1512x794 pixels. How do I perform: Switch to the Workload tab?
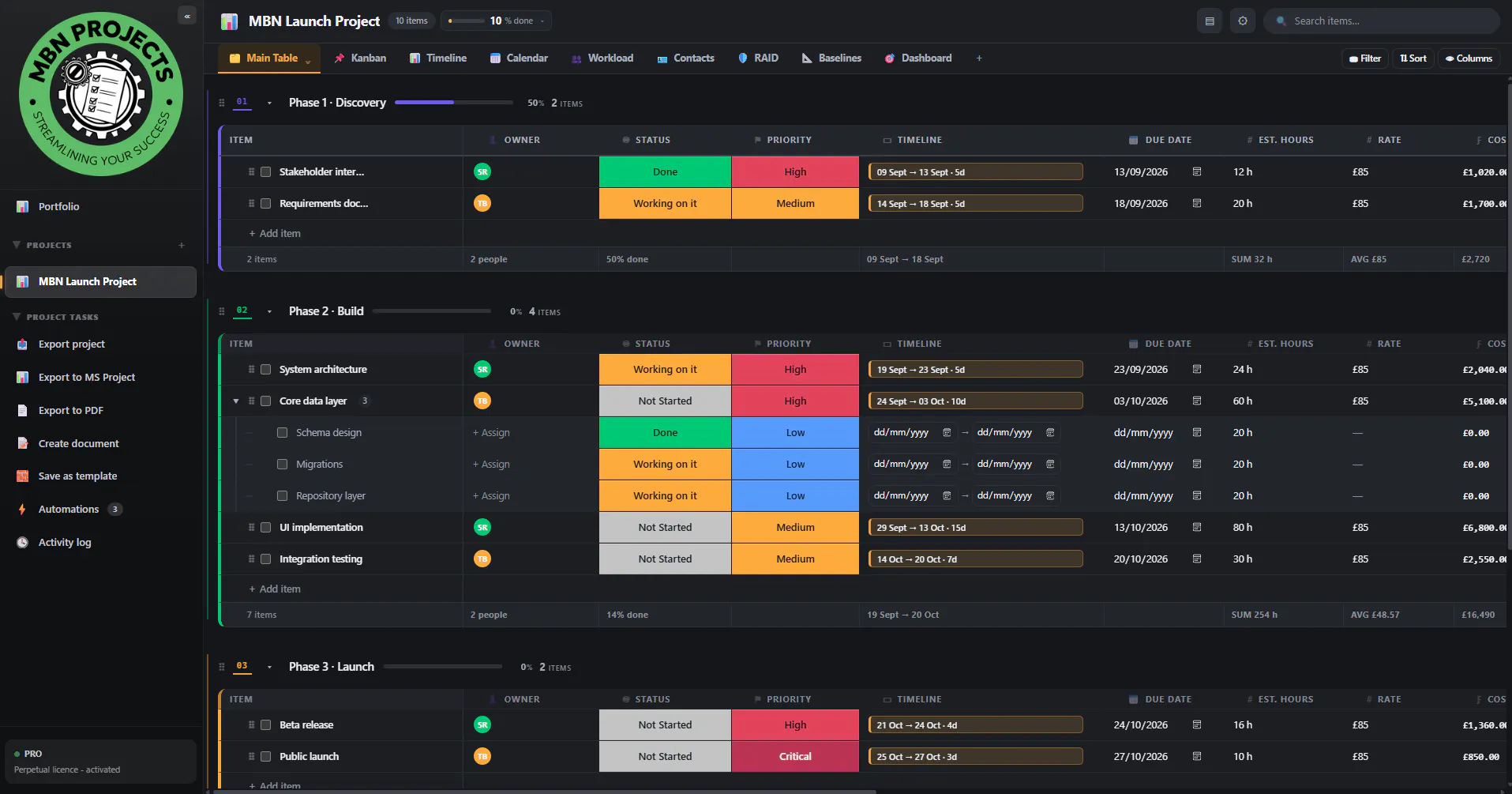[602, 58]
